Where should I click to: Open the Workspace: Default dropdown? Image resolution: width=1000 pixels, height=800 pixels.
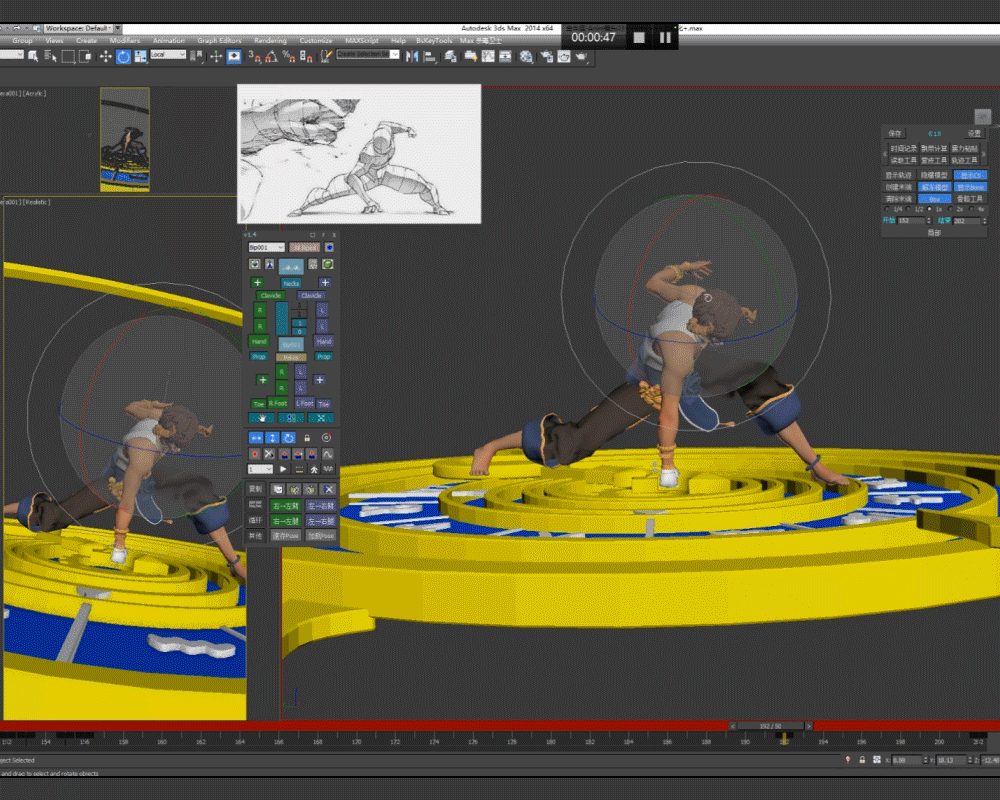point(79,28)
